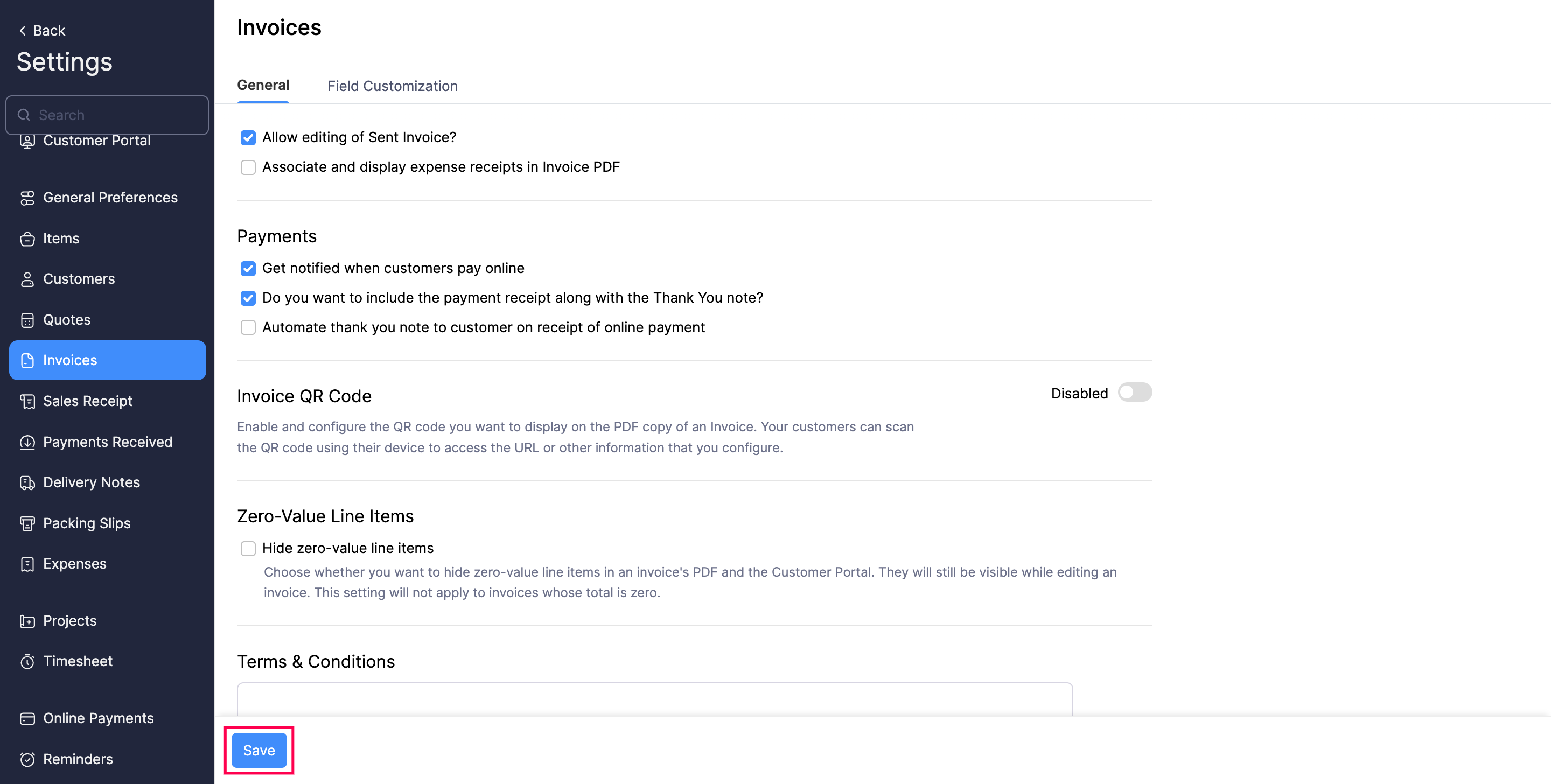This screenshot has height=784, width=1551.
Task: Click the Online Payments card icon
Action: pyautogui.click(x=27, y=719)
